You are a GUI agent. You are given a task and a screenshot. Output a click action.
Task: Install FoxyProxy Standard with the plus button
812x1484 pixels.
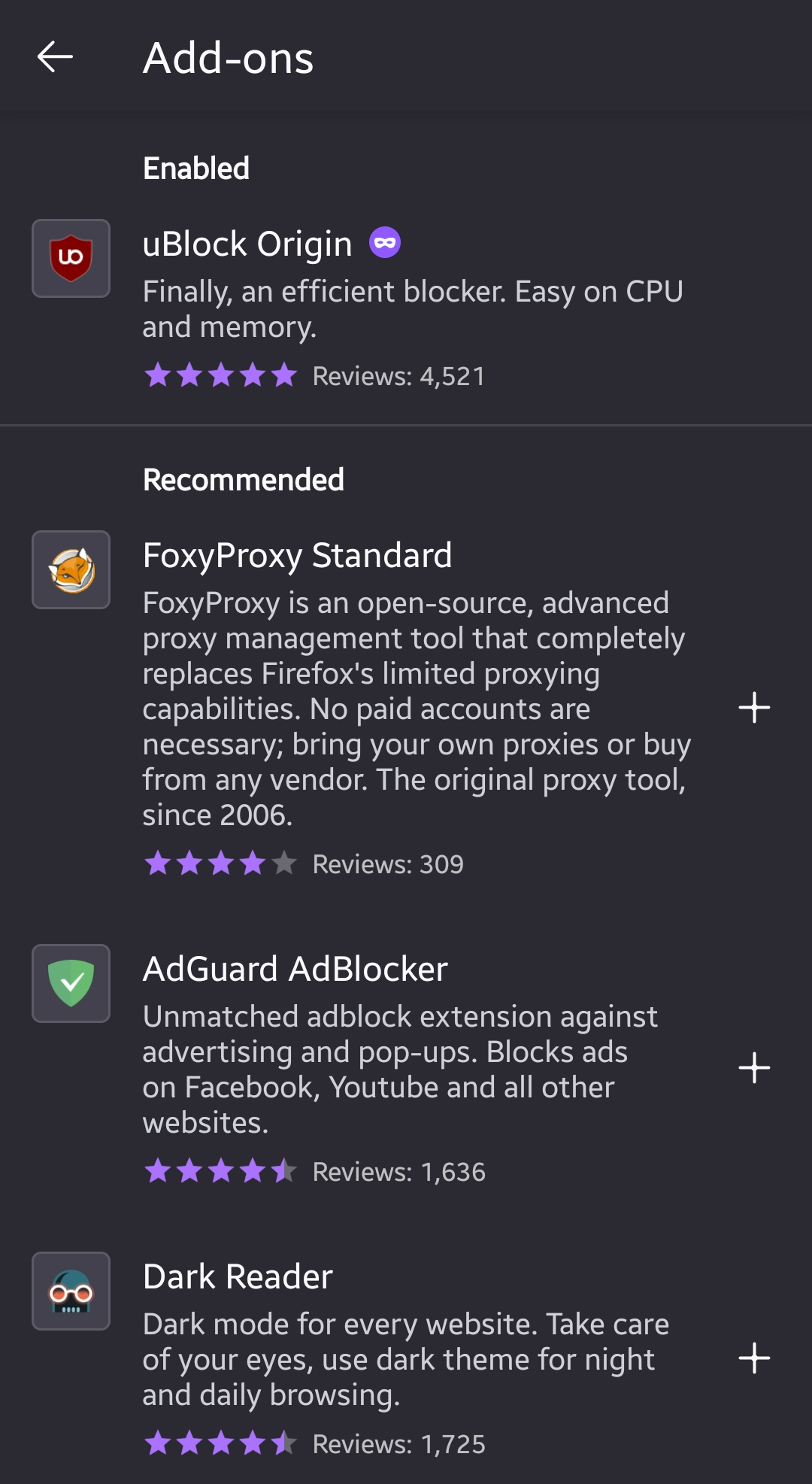click(755, 707)
